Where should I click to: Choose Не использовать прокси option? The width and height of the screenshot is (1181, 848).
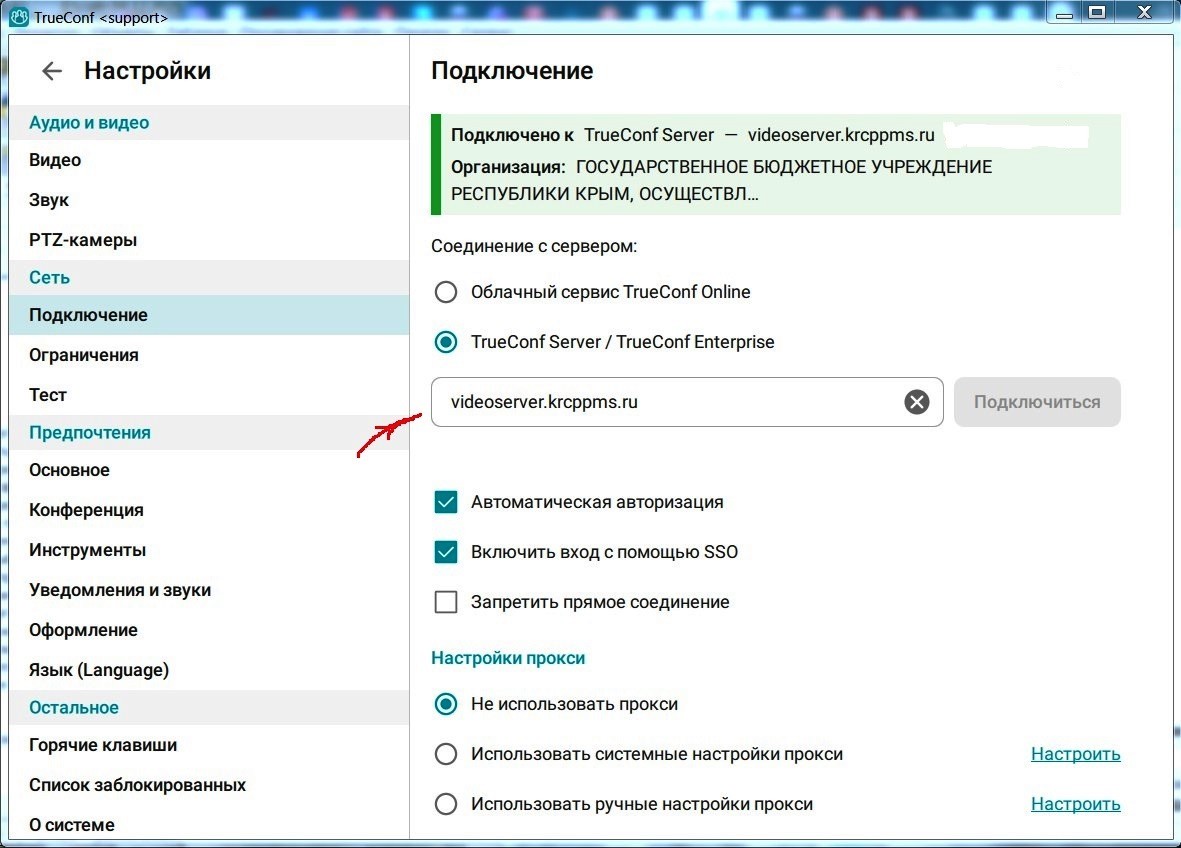[x=446, y=704]
